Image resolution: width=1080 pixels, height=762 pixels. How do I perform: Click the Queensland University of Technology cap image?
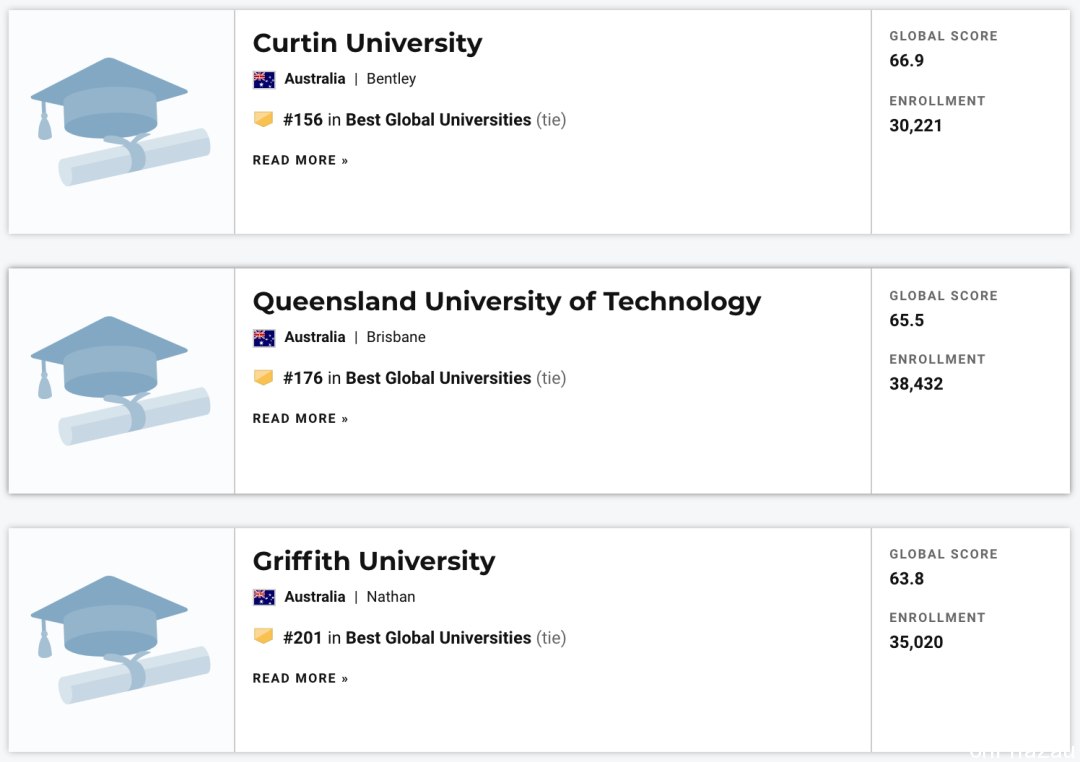(121, 381)
